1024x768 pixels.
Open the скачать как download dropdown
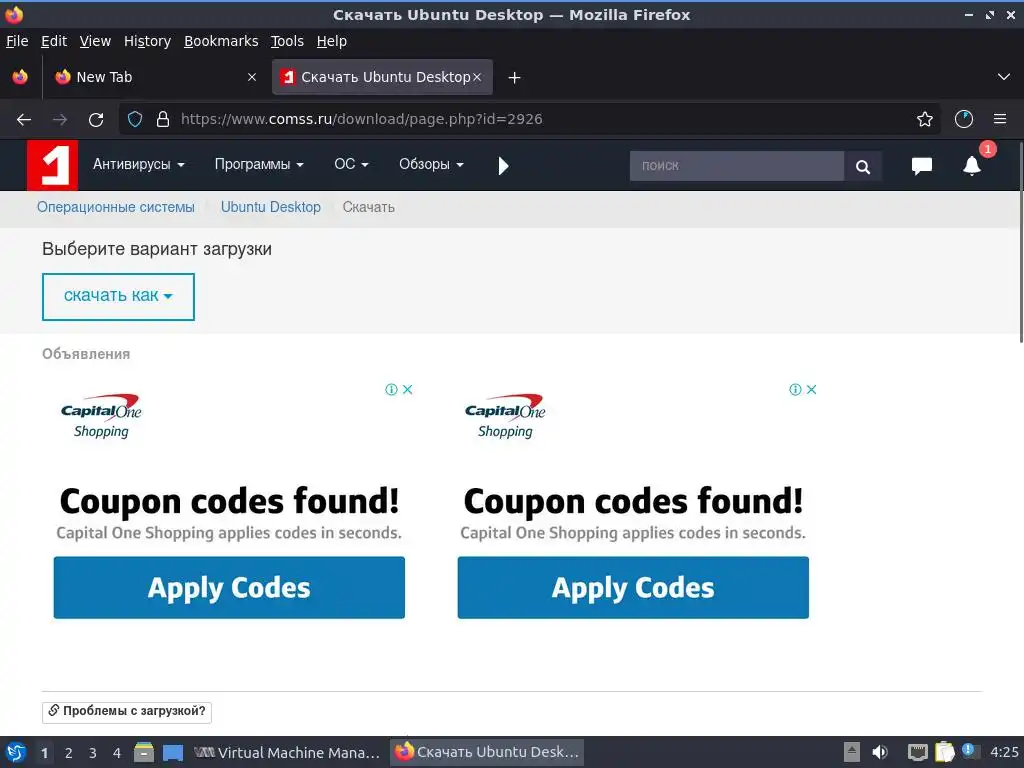(118, 296)
